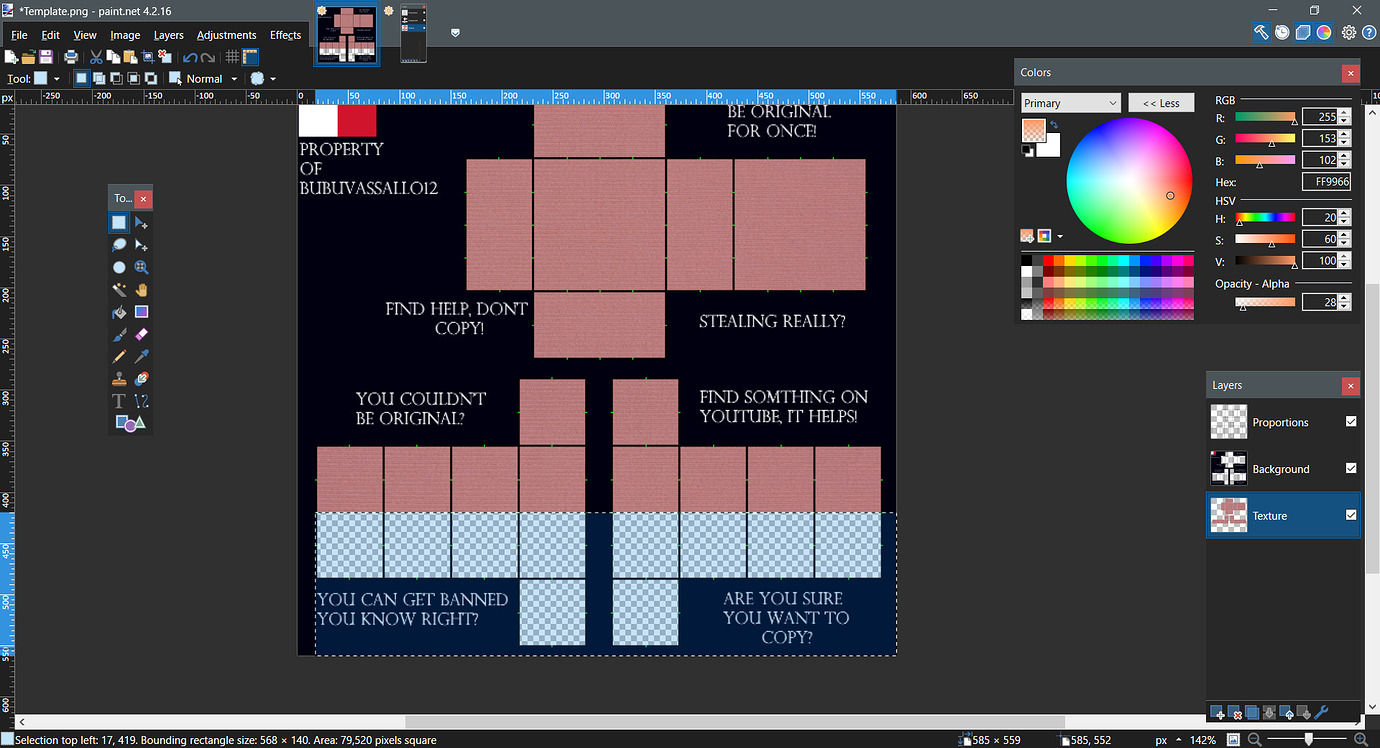Hide the Background layer

tap(1350, 468)
